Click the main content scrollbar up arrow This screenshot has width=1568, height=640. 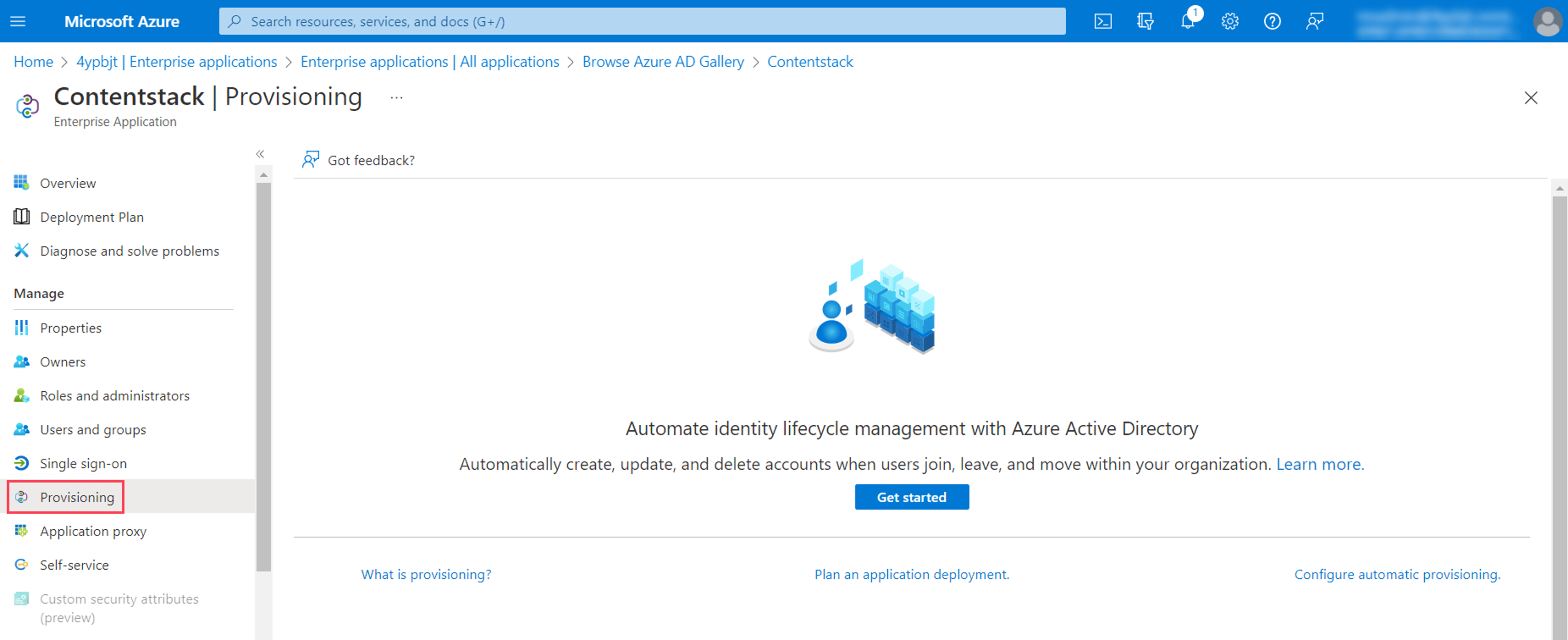pos(1559,189)
